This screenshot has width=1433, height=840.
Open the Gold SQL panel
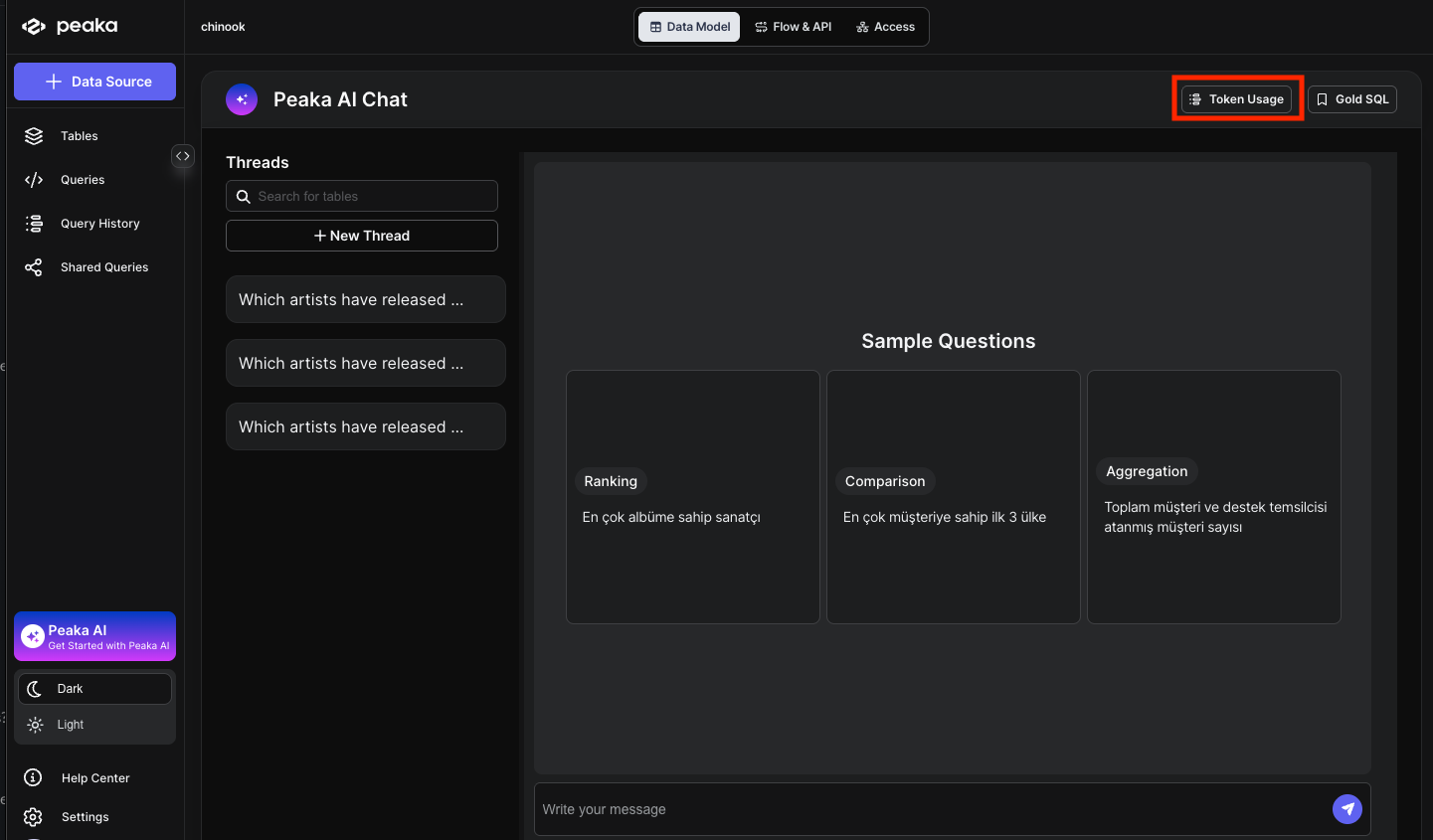click(x=1352, y=99)
